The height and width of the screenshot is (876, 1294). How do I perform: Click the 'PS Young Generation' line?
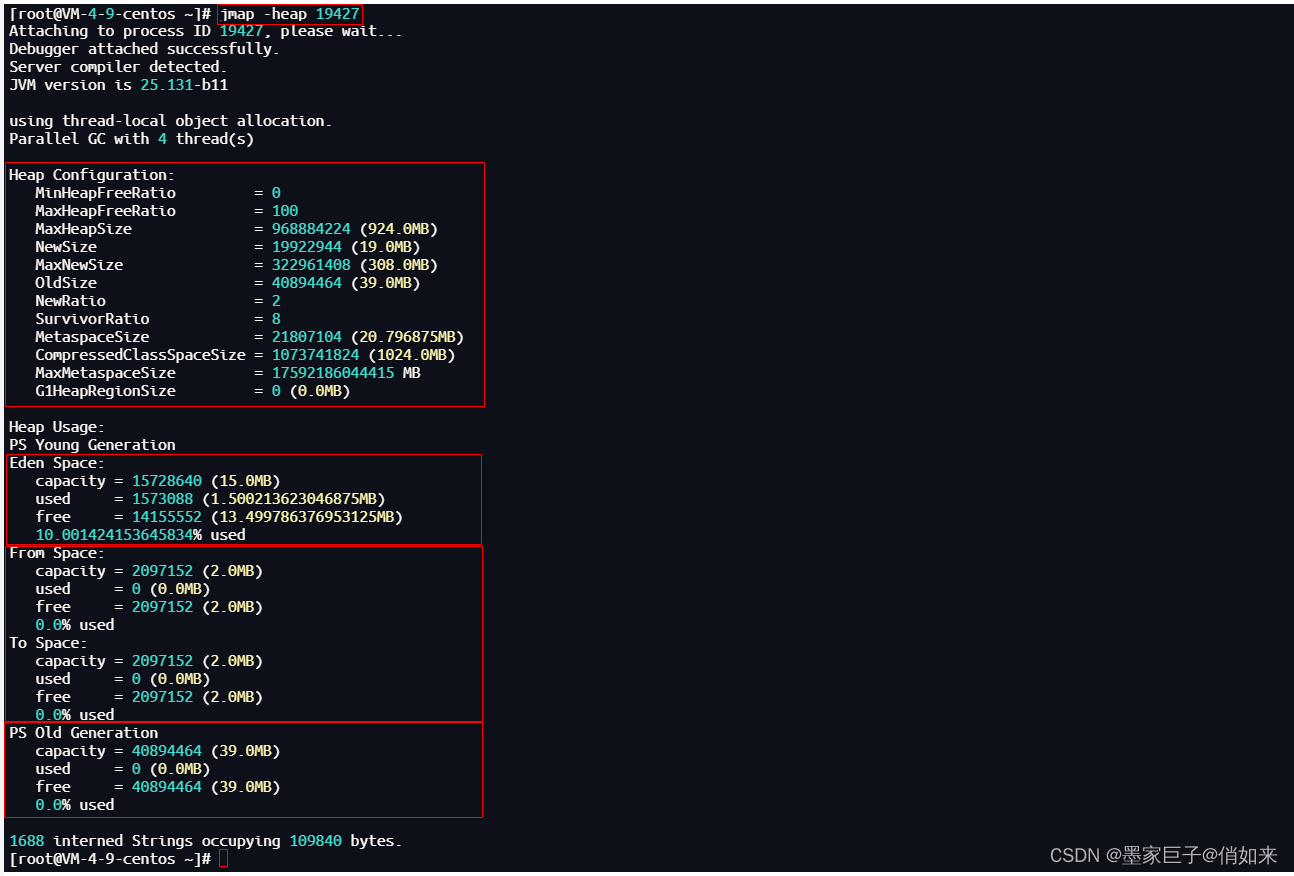(x=92, y=445)
